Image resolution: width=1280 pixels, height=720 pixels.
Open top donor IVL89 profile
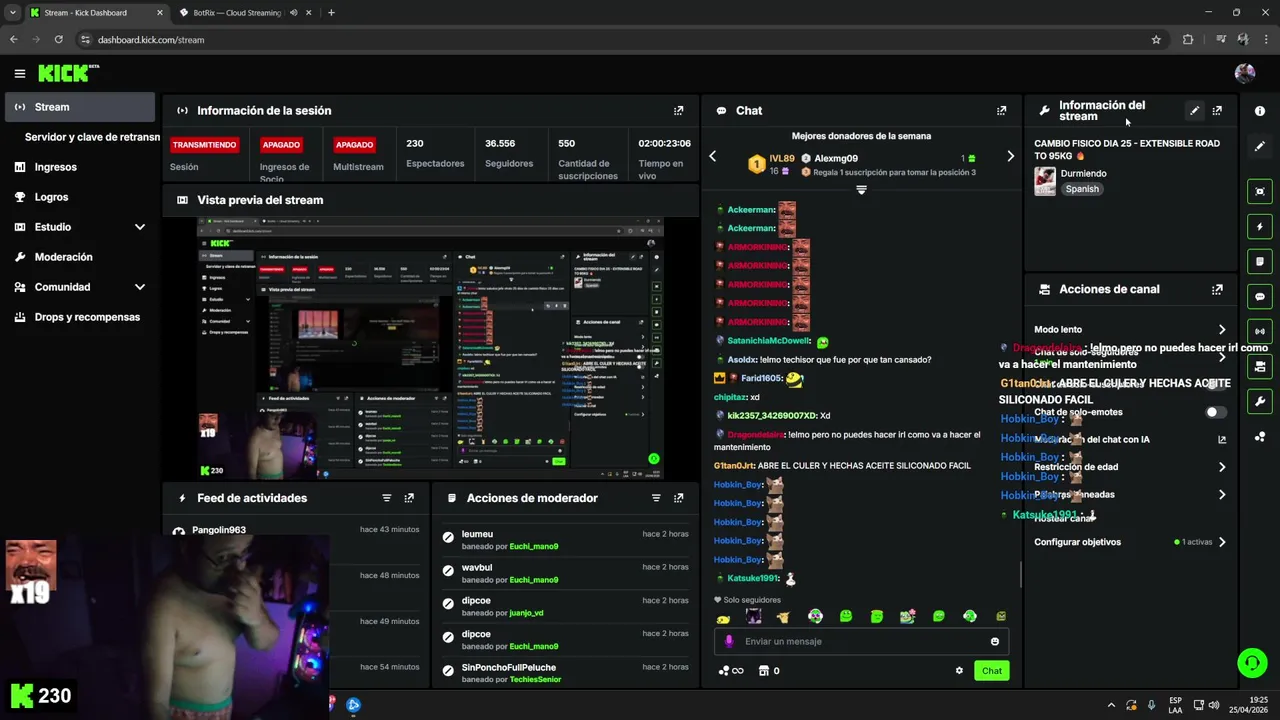(x=782, y=158)
